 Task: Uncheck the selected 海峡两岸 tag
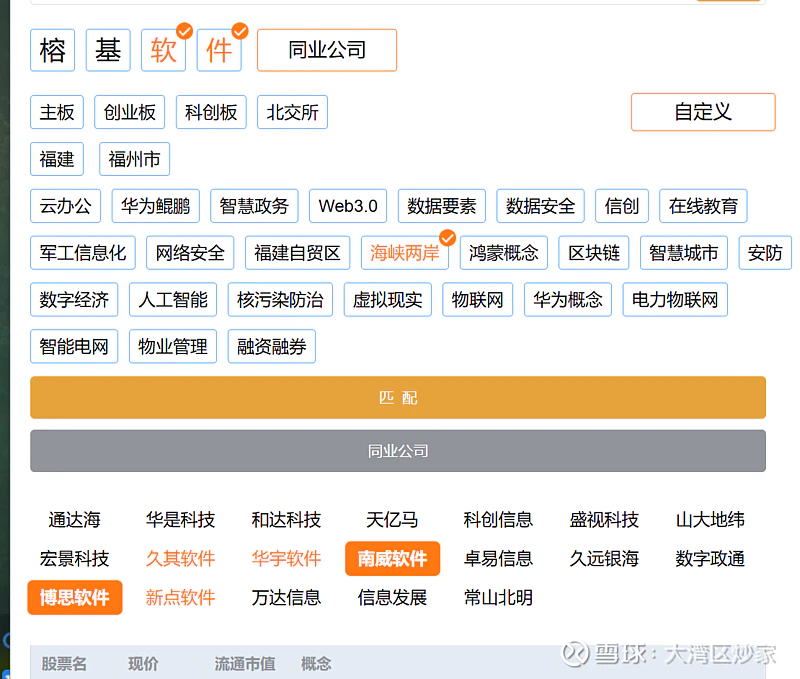pyautogui.click(x=405, y=253)
